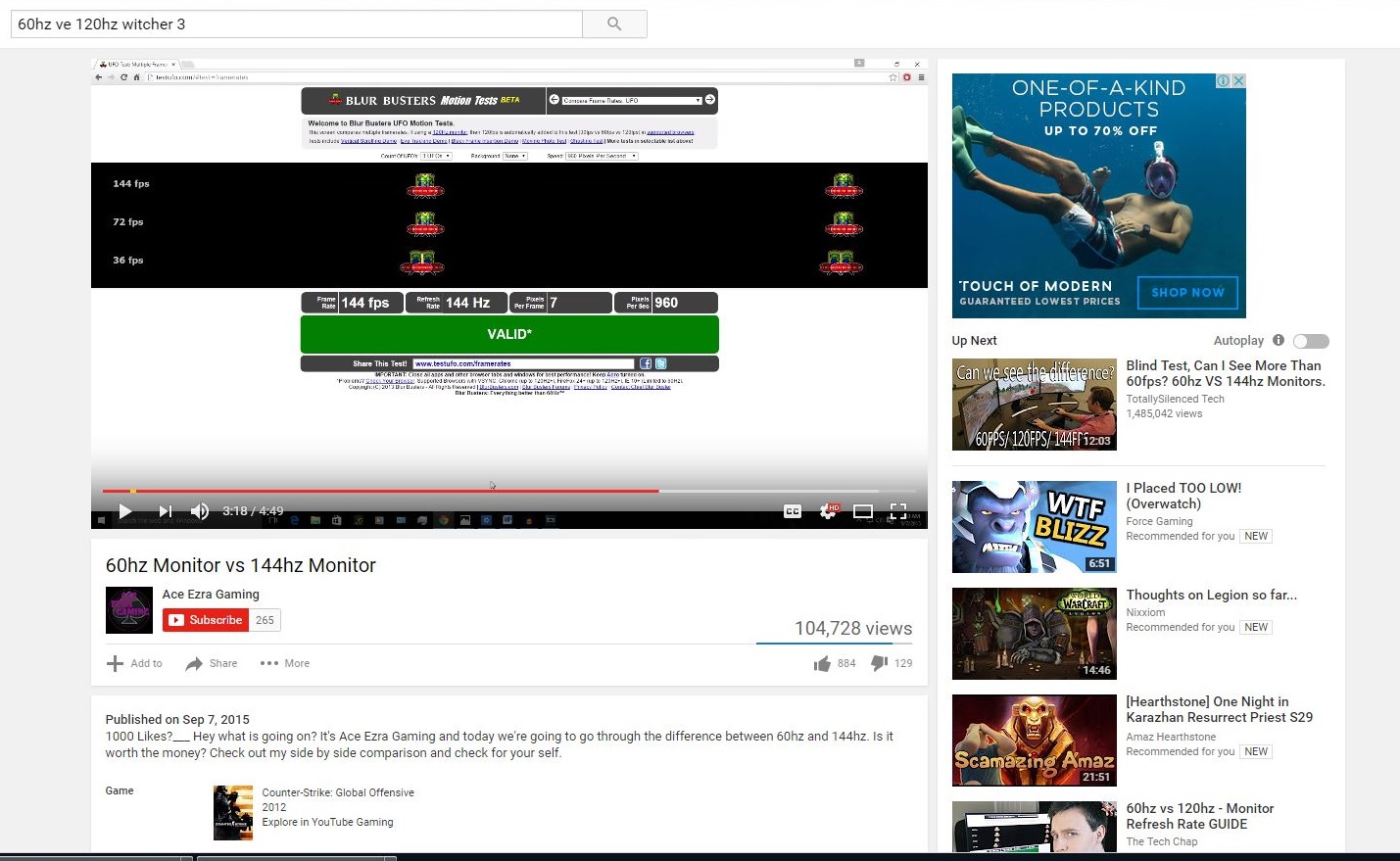Add video to a playlist

point(134,663)
